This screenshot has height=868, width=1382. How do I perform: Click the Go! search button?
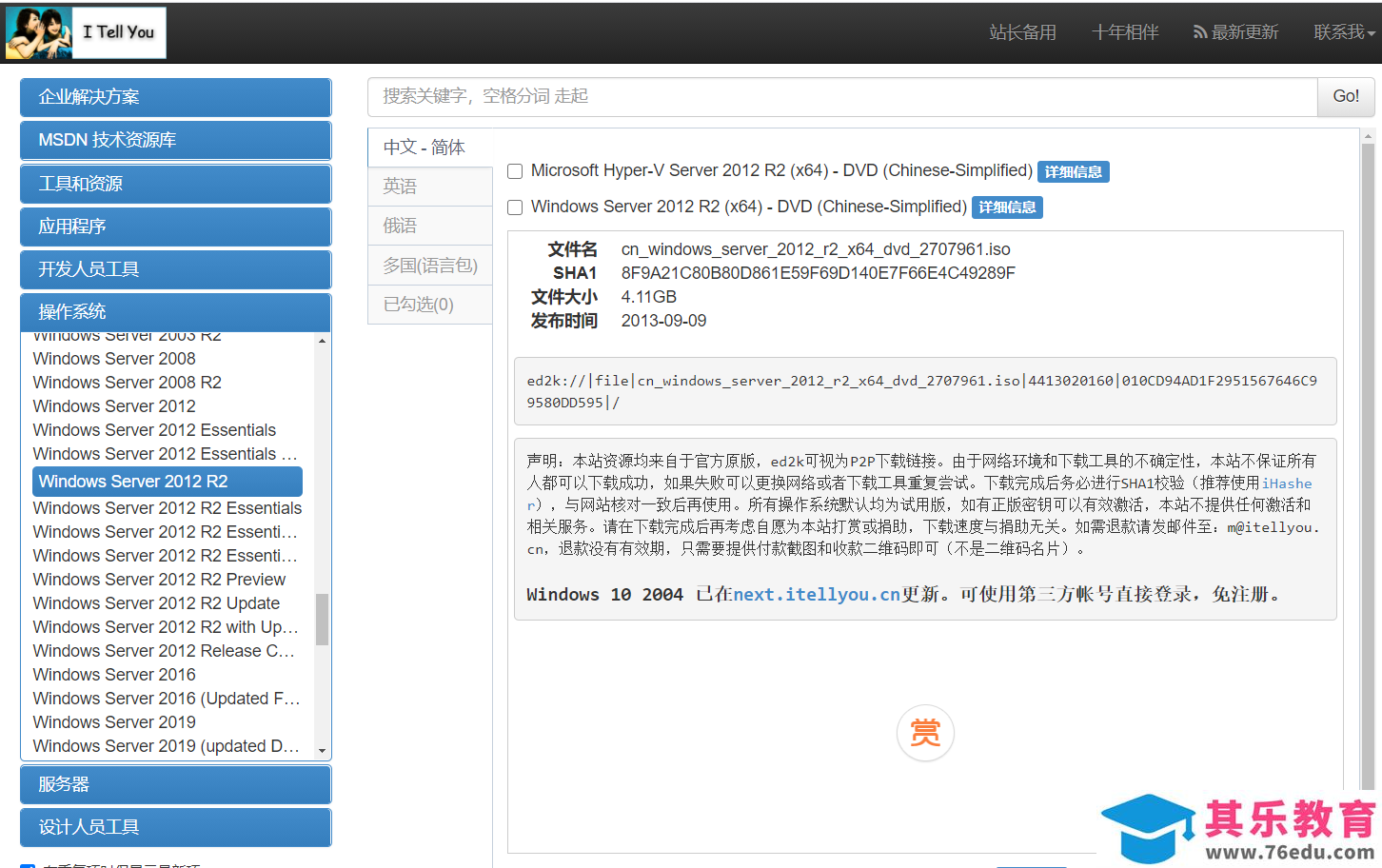click(x=1346, y=97)
